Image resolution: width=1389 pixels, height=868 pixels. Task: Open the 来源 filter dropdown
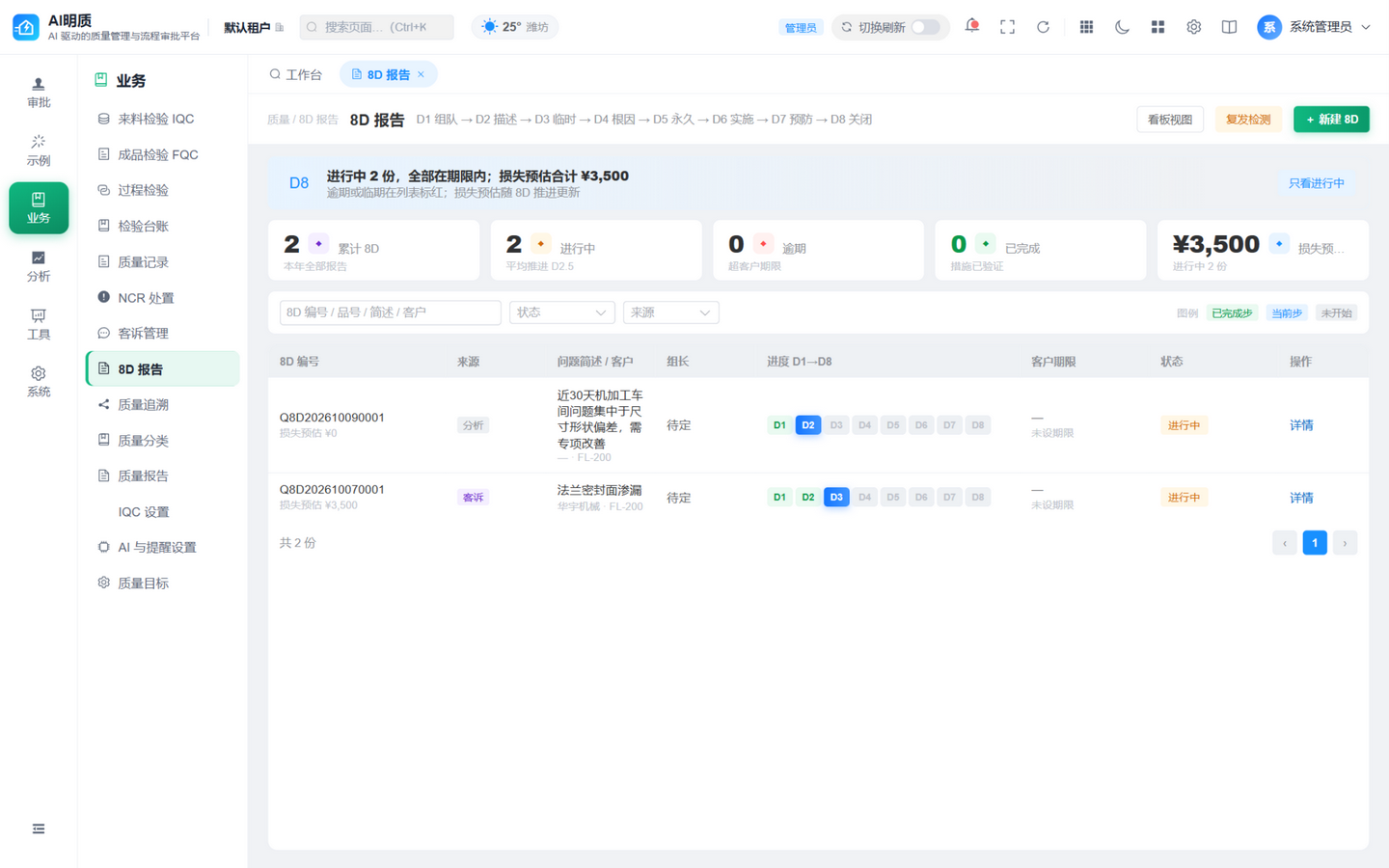(x=670, y=312)
